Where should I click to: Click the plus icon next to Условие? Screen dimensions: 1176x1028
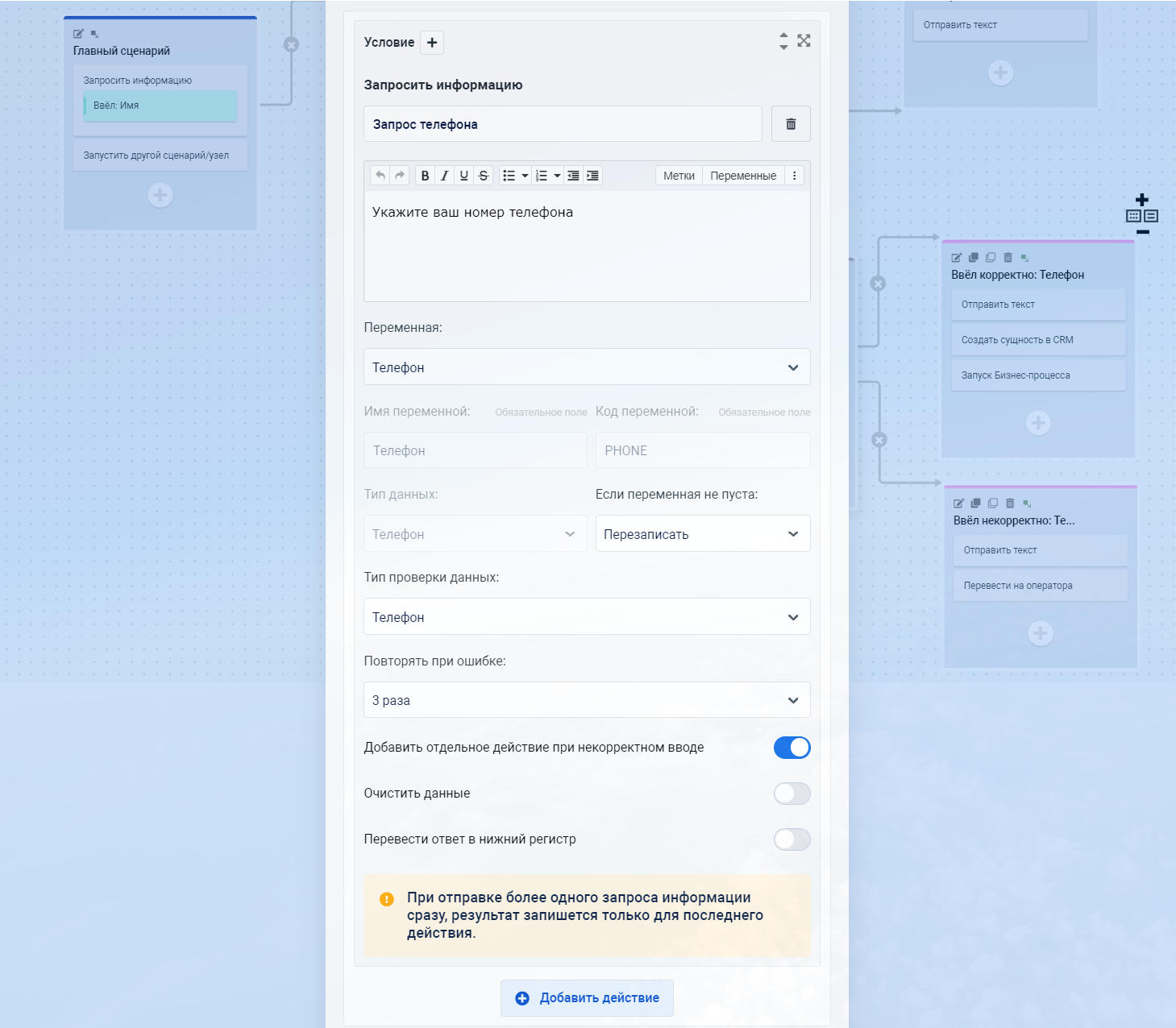[432, 43]
